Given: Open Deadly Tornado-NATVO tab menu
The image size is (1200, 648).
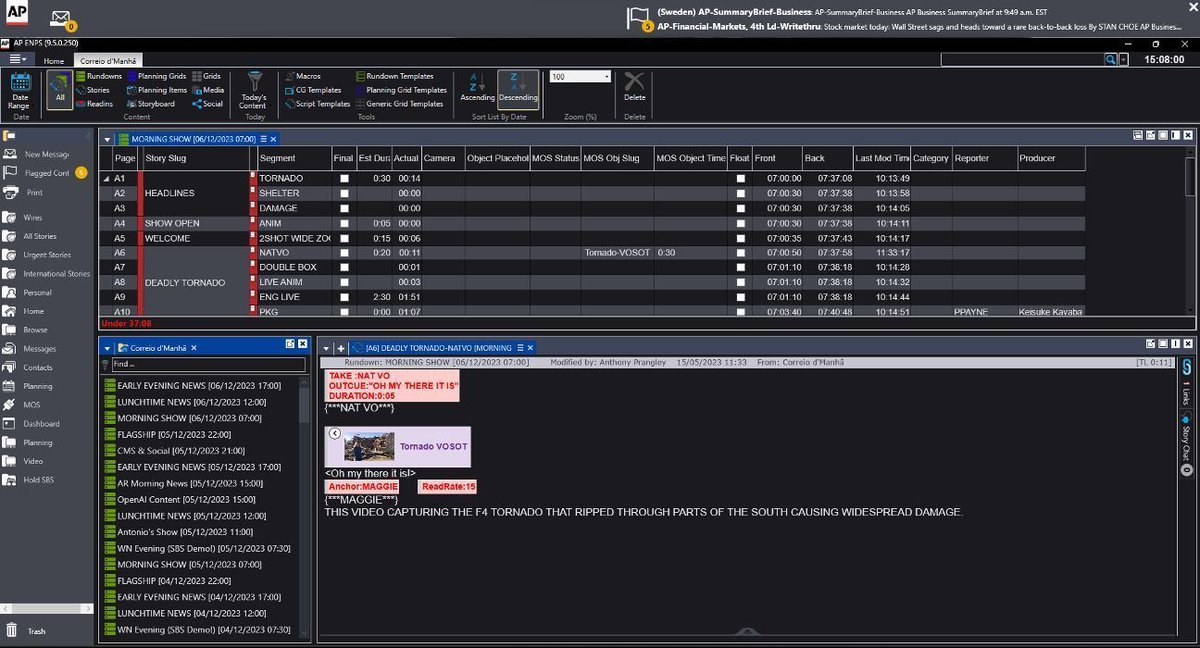Looking at the screenshot, I should pyautogui.click(x=518, y=347).
